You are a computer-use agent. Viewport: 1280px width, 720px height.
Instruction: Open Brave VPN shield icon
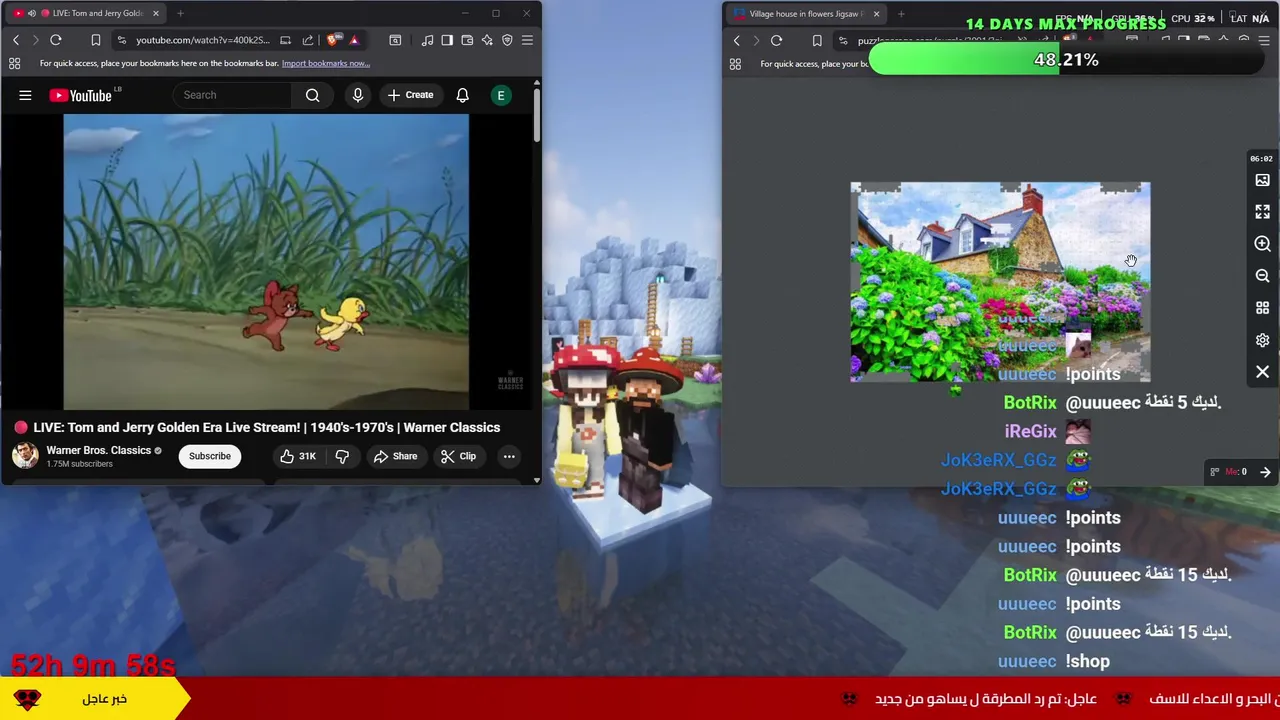(507, 40)
